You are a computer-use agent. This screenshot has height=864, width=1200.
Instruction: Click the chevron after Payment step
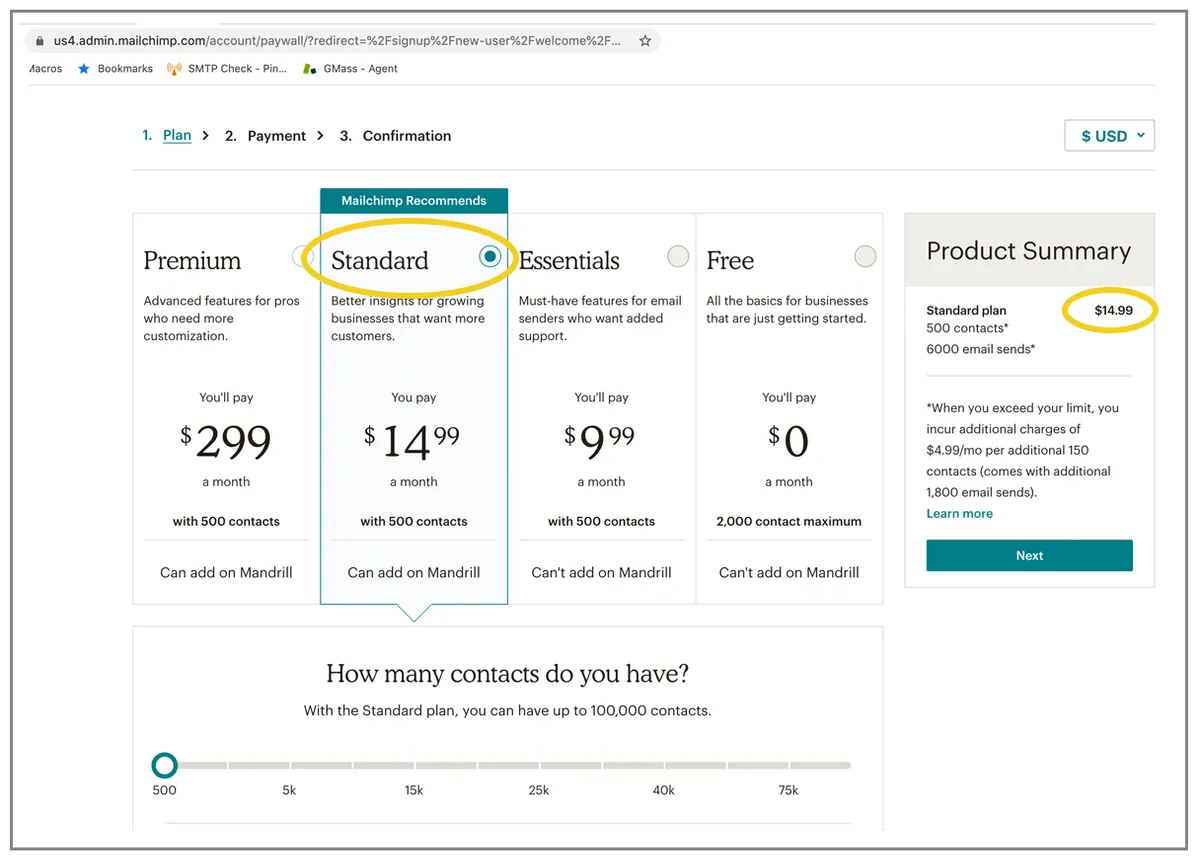[321, 135]
